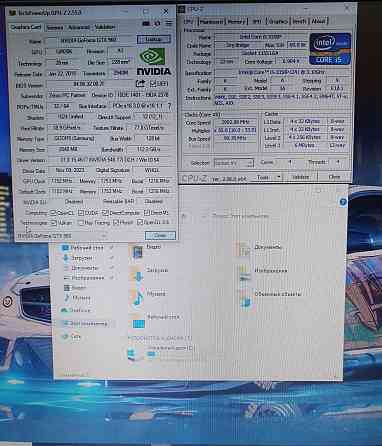
Task: Click the blue help icon in Explorer
Action: pyautogui.click(x=343, y=202)
